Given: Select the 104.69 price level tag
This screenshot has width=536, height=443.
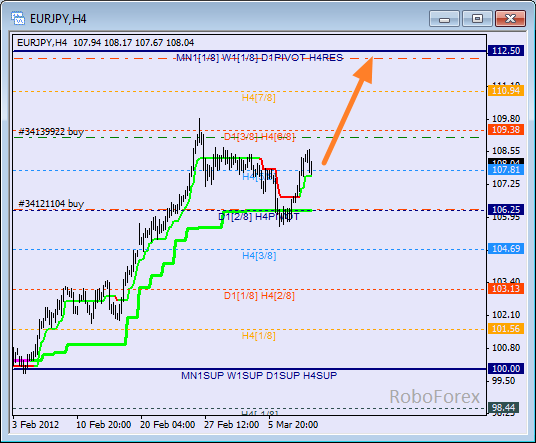Looking at the screenshot, I should pyautogui.click(x=506, y=249).
